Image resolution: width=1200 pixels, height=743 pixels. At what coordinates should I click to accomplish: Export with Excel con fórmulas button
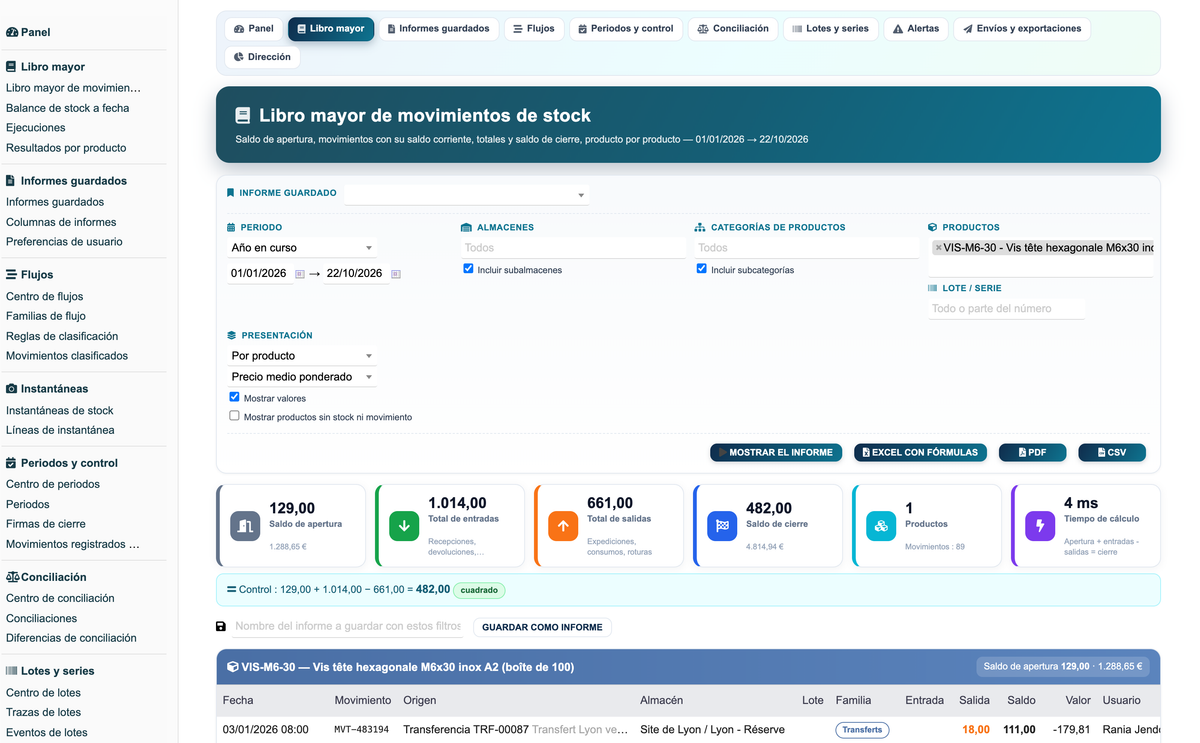[920, 453]
